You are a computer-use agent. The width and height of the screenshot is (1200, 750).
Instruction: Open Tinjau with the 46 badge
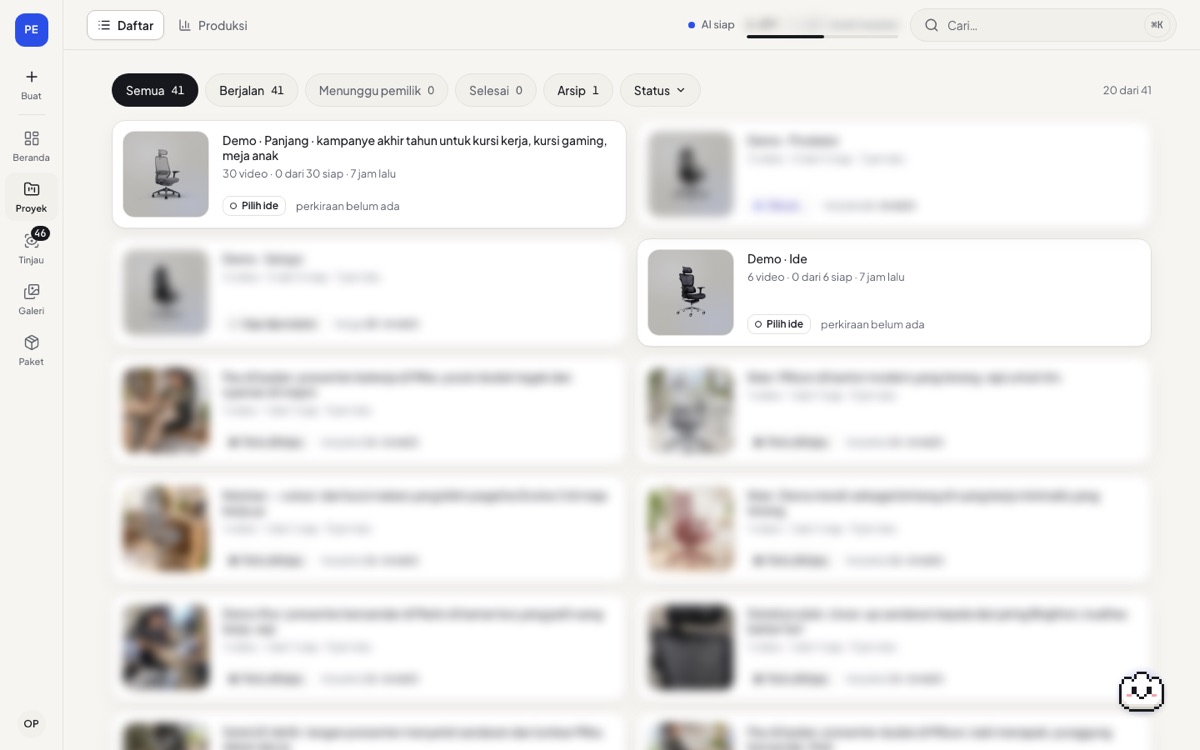point(31,248)
